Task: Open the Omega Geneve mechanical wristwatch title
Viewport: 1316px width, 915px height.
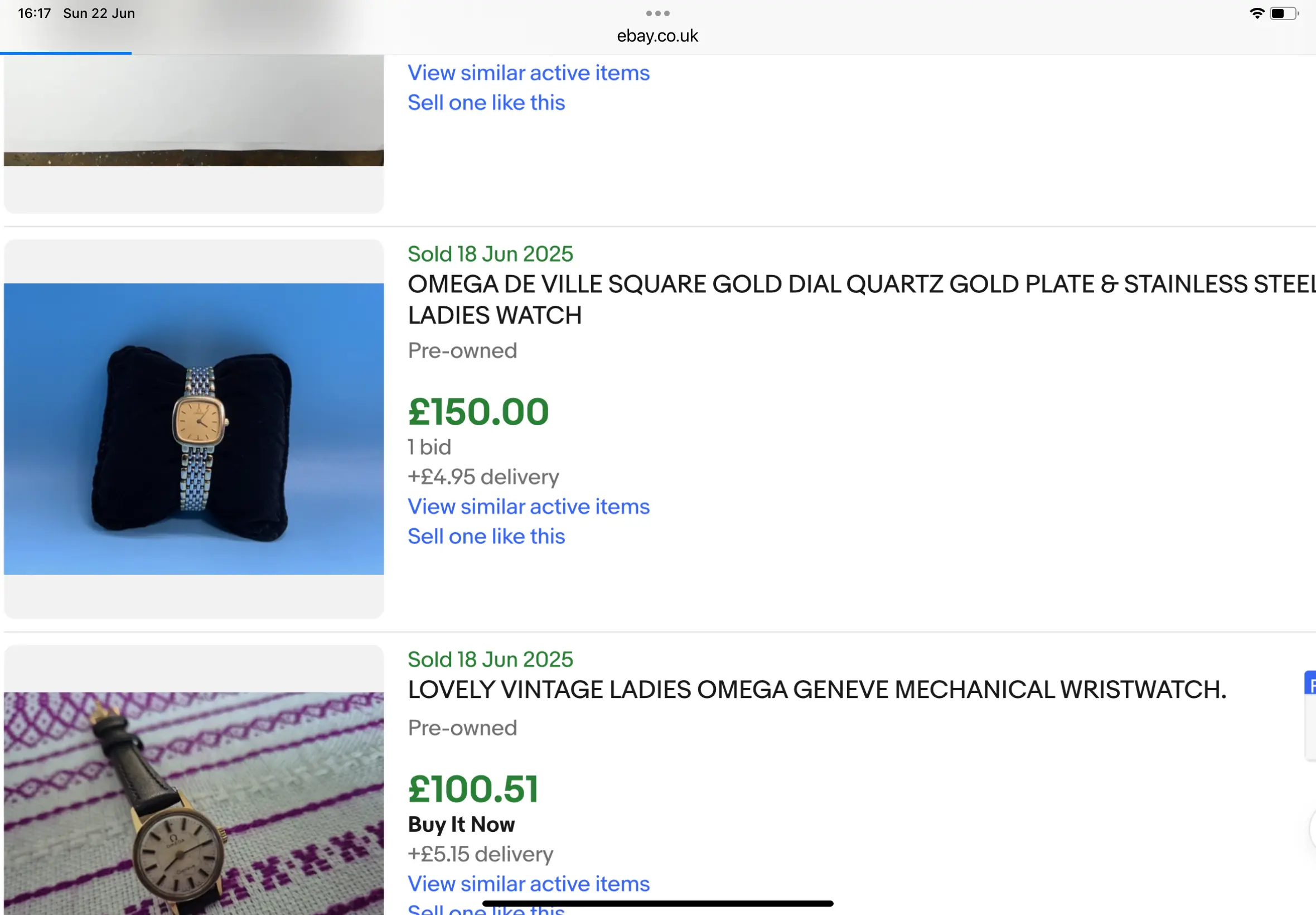Action: click(x=817, y=689)
